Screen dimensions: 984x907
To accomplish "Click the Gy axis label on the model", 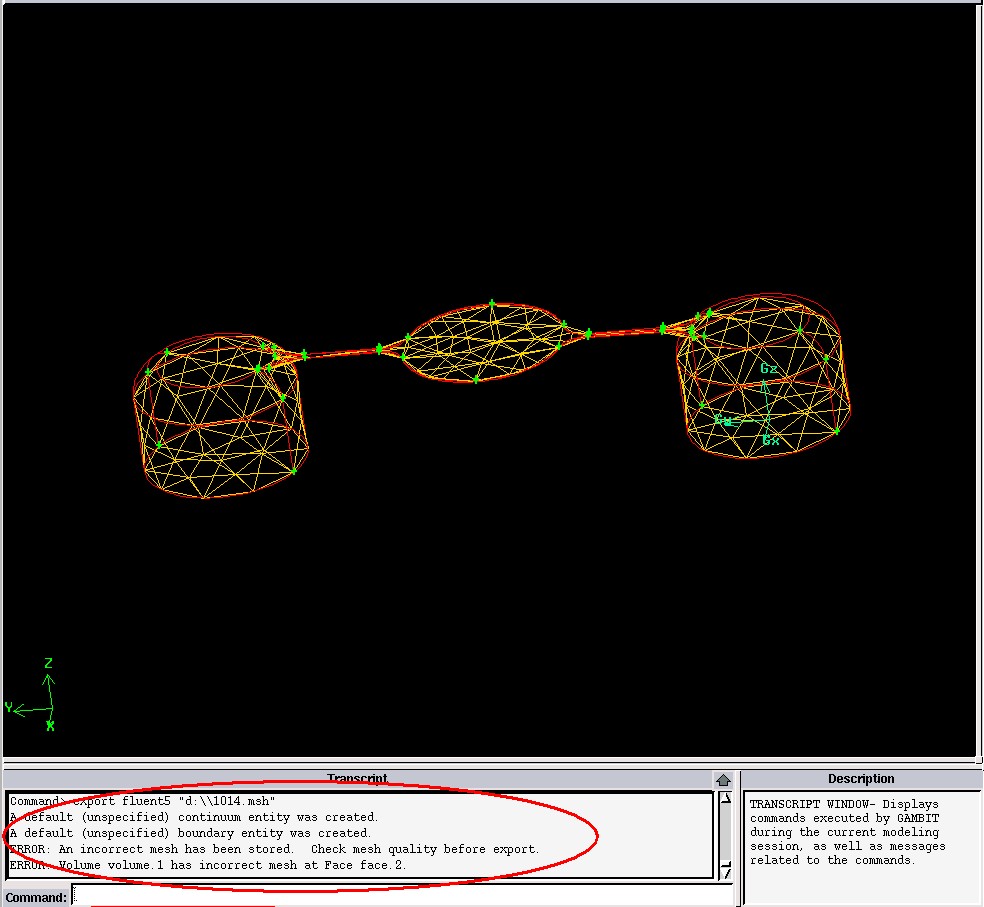I will point(722,420).
